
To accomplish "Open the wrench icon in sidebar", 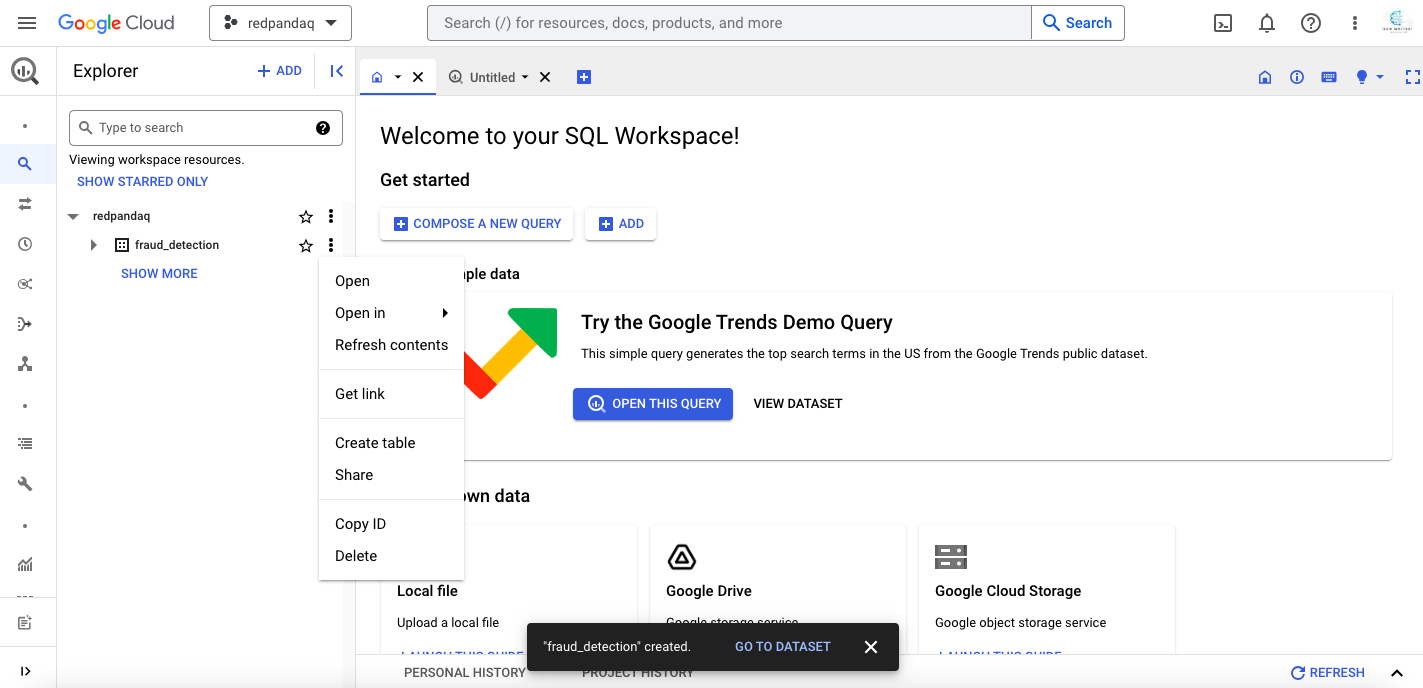I will click(x=25, y=484).
